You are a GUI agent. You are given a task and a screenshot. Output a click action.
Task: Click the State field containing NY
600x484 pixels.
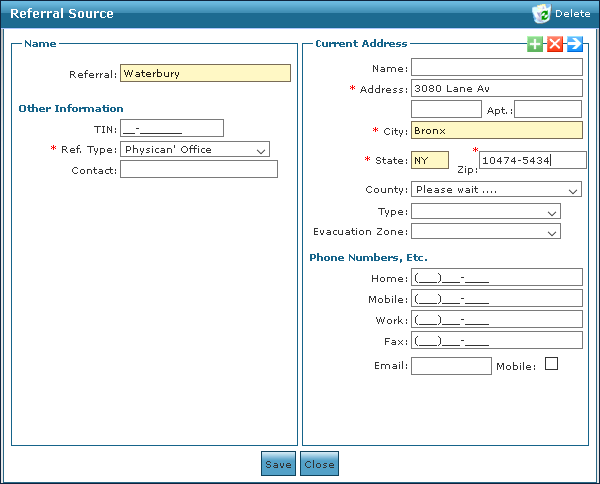point(430,160)
